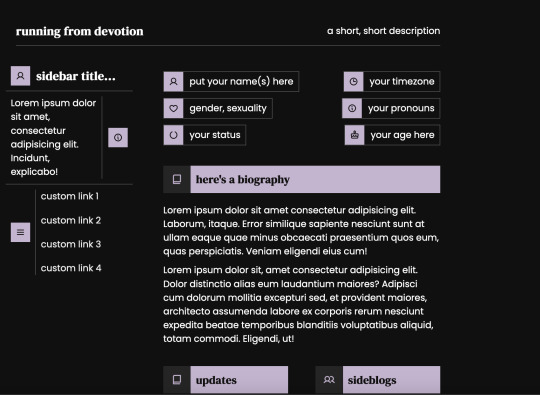This screenshot has width=540, height=395.
Task: Click 'your age here' label
Action: pyautogui.click(x=402, y=135)
